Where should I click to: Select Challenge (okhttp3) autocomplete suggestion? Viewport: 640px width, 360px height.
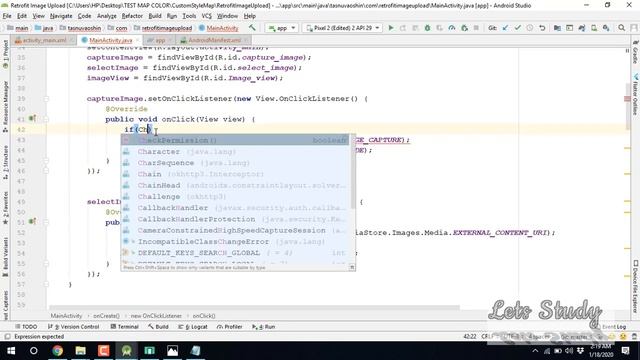pyautogui.click(x=235, y=196)
